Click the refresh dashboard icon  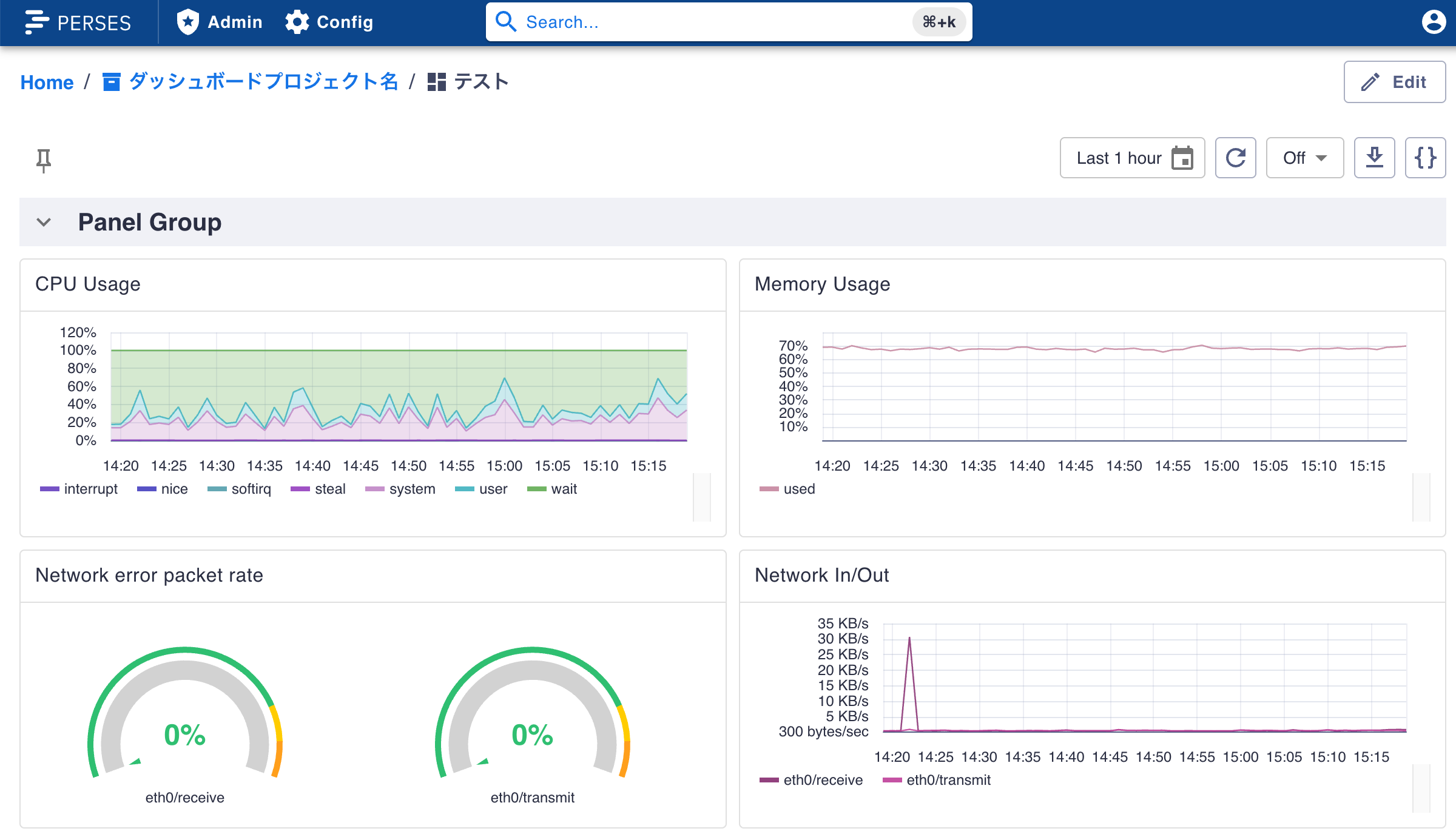pyautogui.click(x=1235, y=158)
